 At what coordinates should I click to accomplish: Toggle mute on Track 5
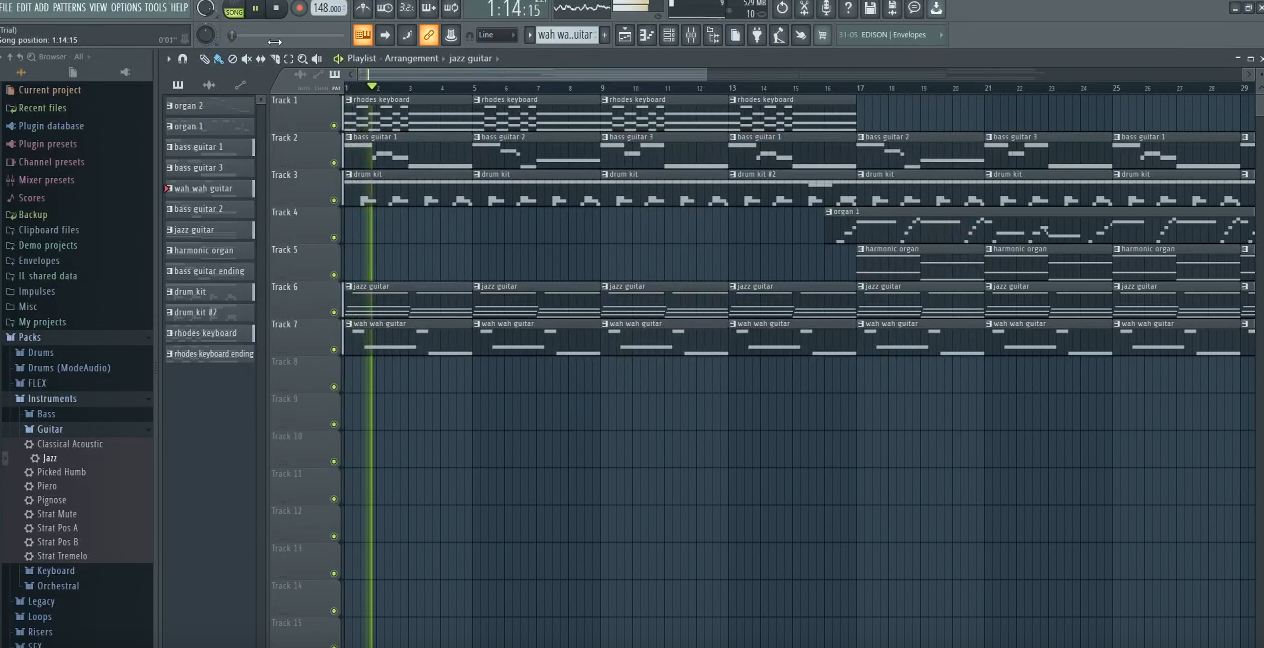pyautogui.click(x=334, y=275)
